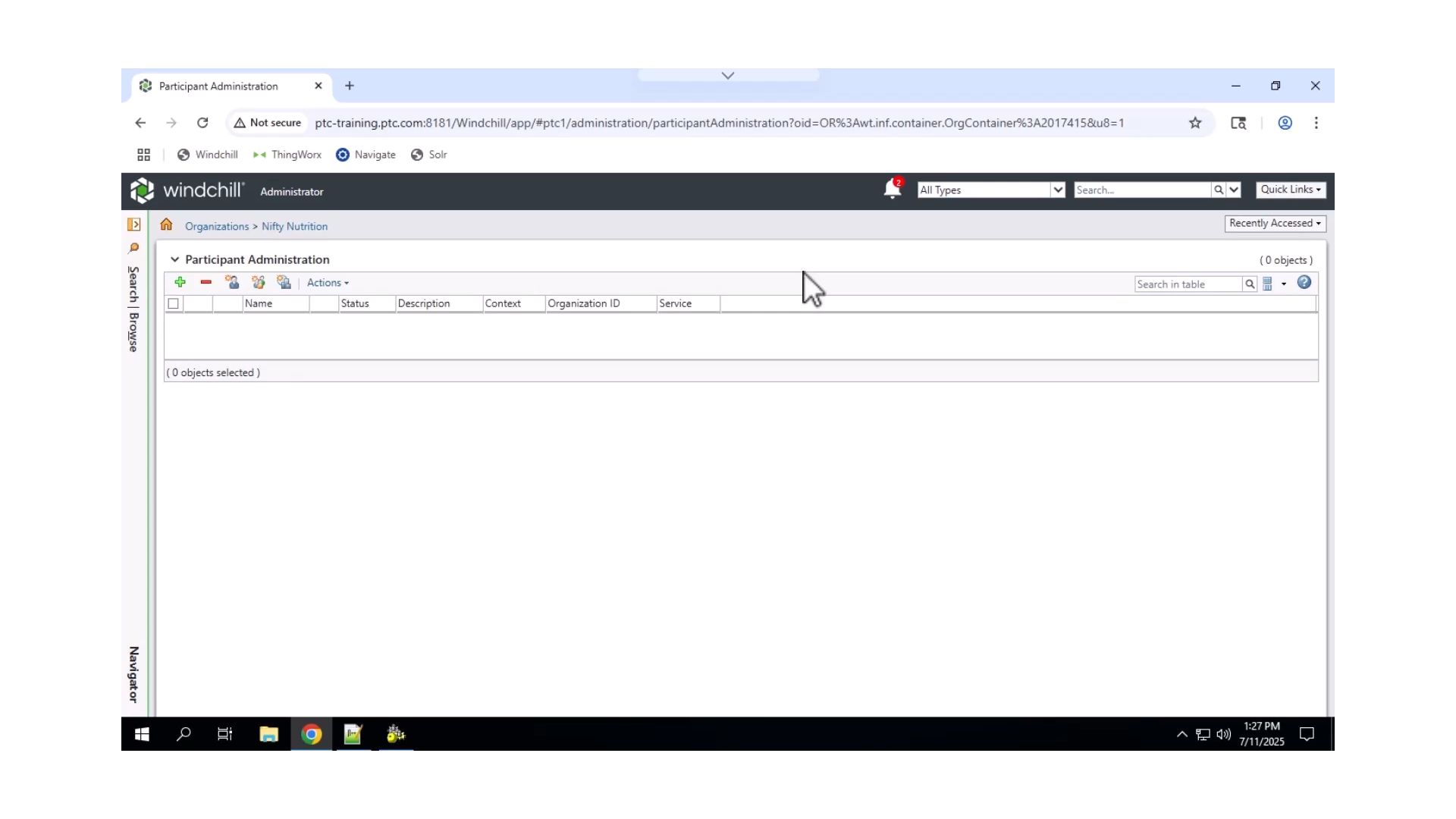Open the Recently Accessed dropdown

[x=1275, y=223]
